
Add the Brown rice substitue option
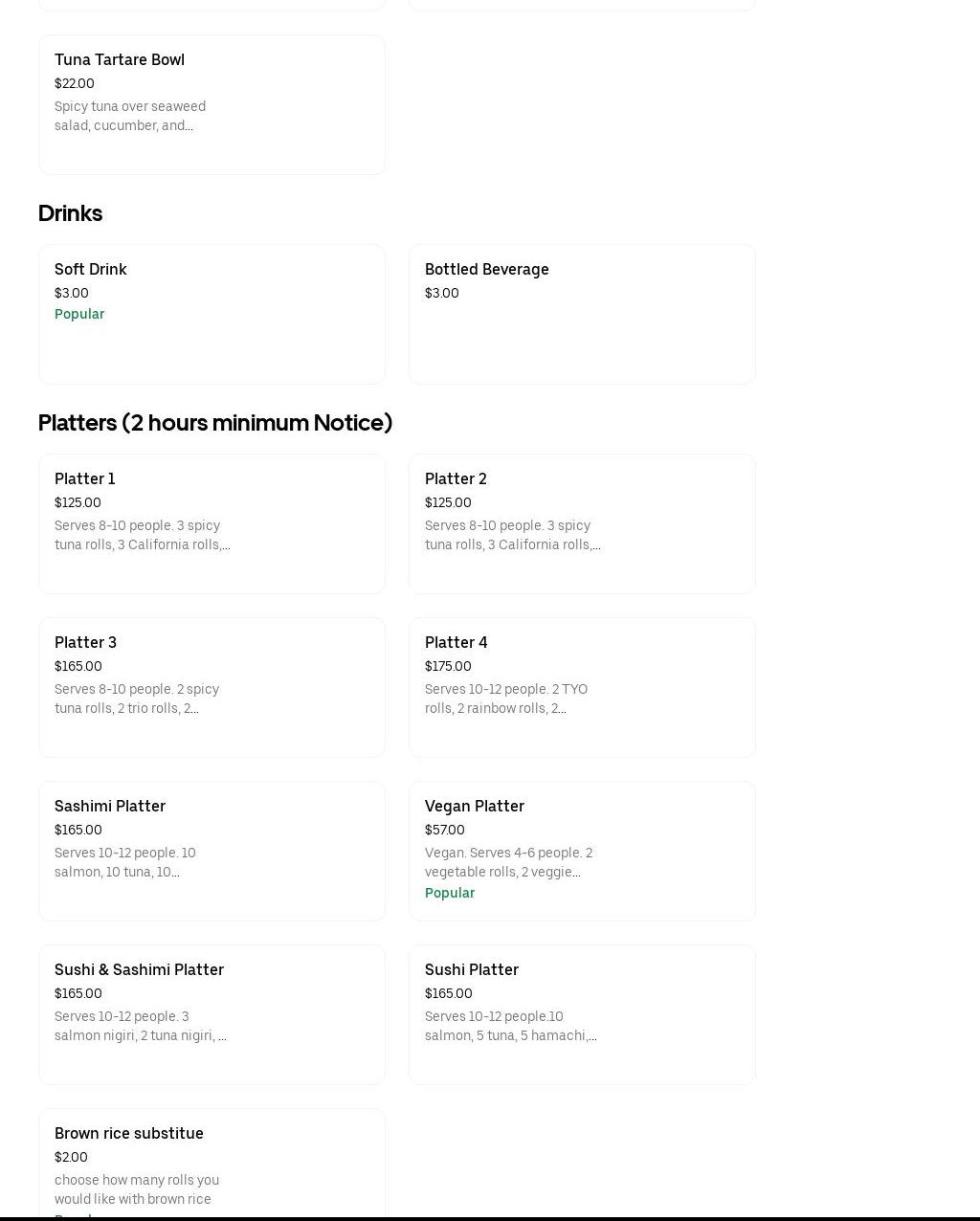[212, 1163]
